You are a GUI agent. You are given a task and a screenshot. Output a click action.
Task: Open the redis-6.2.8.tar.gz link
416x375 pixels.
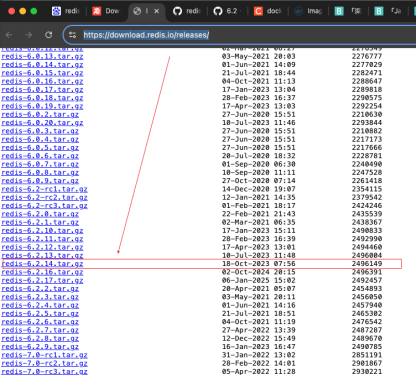tap(40, 339)
